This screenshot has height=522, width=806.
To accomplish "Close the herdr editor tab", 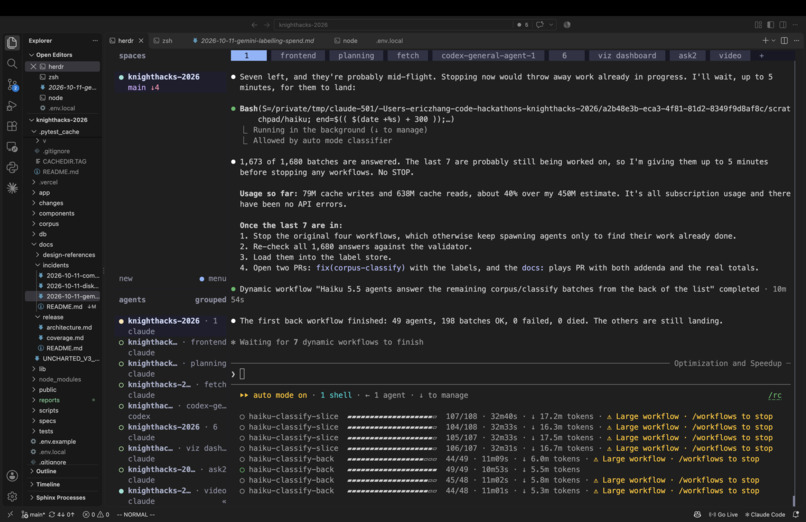I will coord(141,41).
